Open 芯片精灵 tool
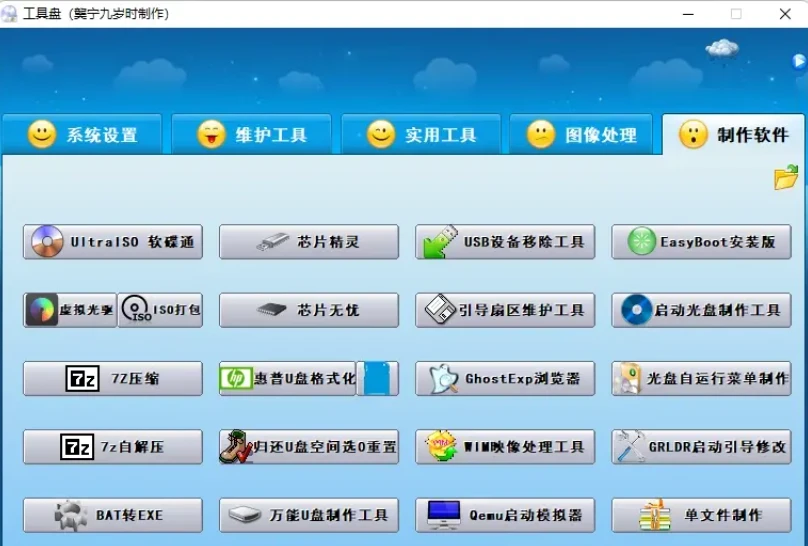 pyautogui.click(x=309, y=242)
